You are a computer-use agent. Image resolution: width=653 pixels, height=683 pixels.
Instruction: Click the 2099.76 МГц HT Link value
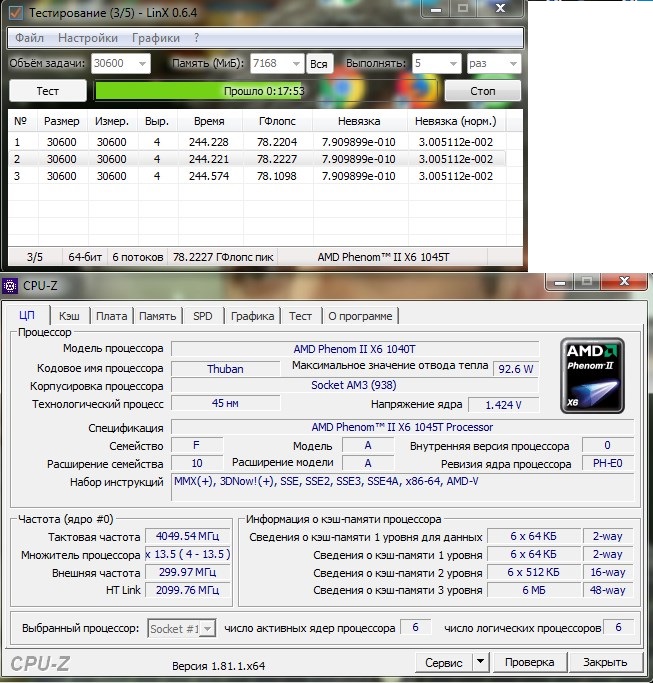(x=187, y=590)
